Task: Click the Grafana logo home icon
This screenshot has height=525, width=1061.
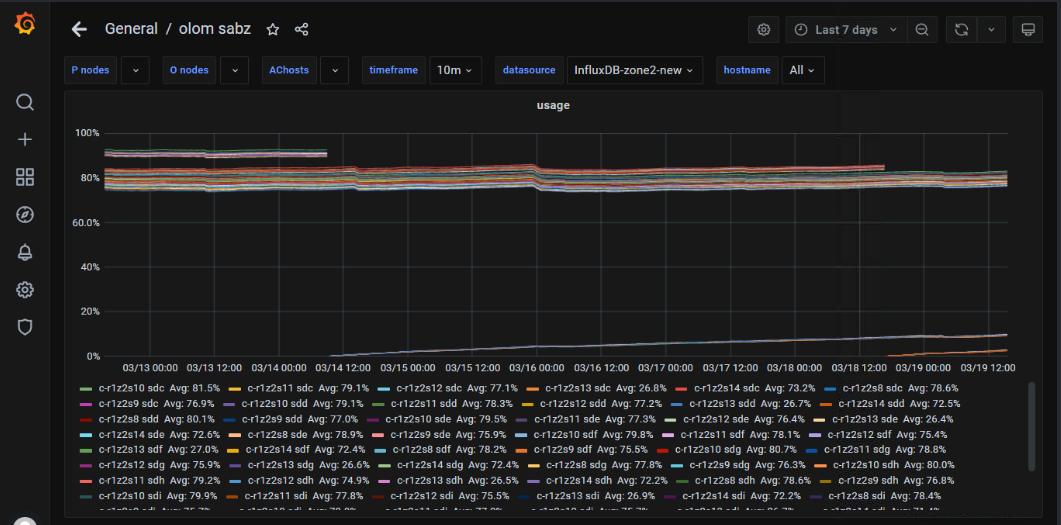Action: point(25,24)
